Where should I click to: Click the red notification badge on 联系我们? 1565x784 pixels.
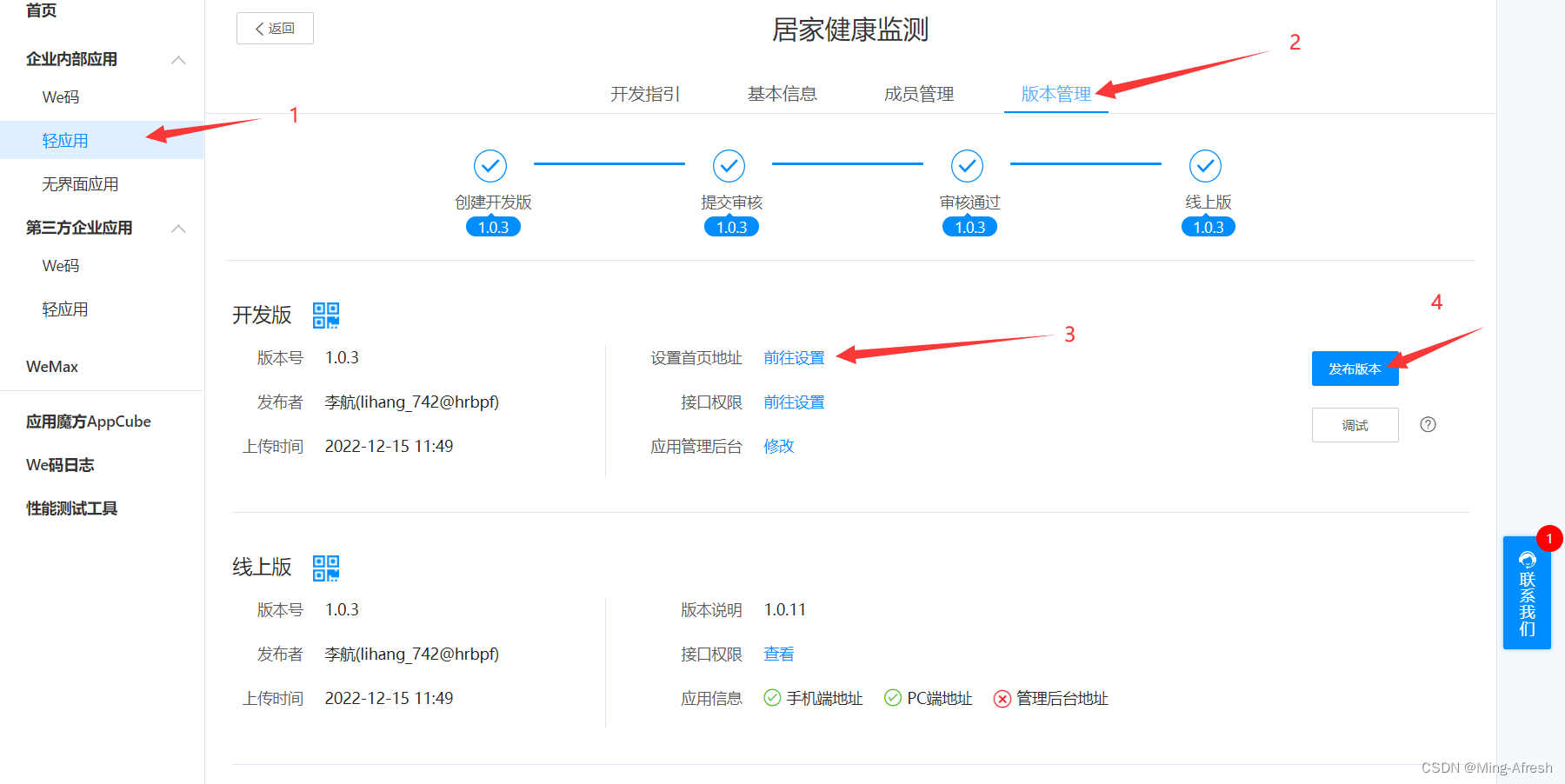click(x=1549, y=539)
